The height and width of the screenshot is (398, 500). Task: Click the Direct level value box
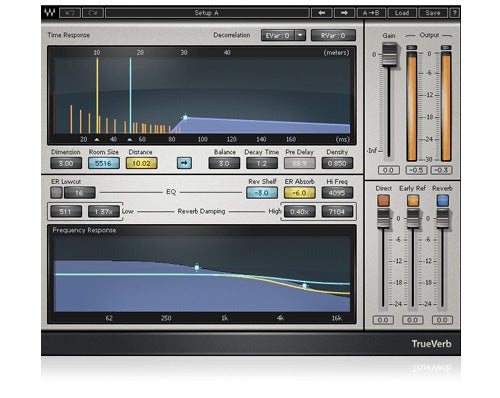pyautogui.click(x=383, y=320)
